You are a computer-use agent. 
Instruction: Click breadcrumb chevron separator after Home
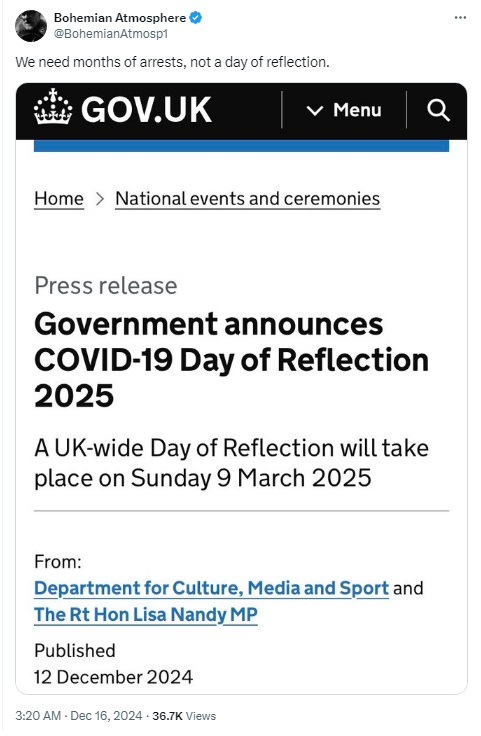click(99, 199)
